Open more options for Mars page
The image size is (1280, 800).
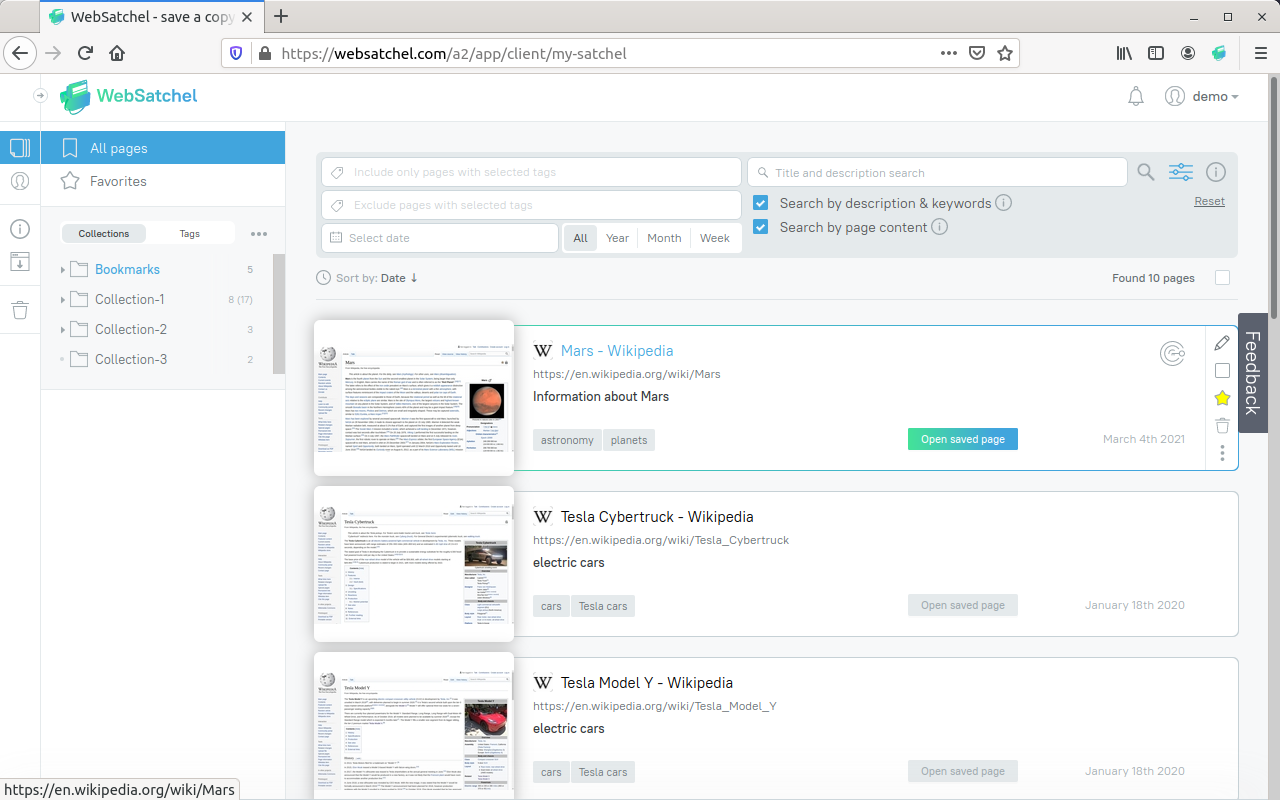pyautogui.click(x=1222, y=454)
